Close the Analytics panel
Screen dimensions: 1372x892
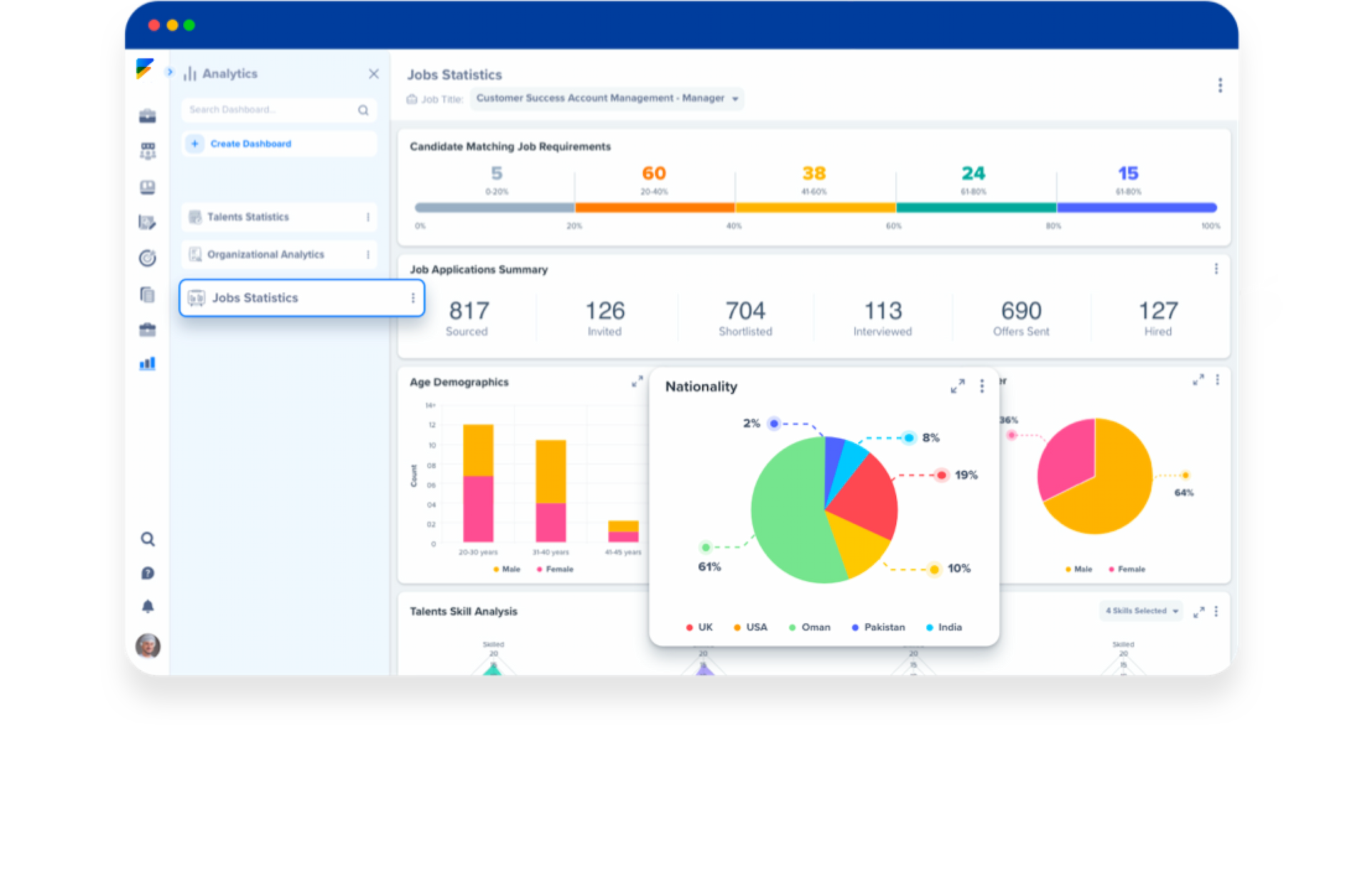point(374,74)
